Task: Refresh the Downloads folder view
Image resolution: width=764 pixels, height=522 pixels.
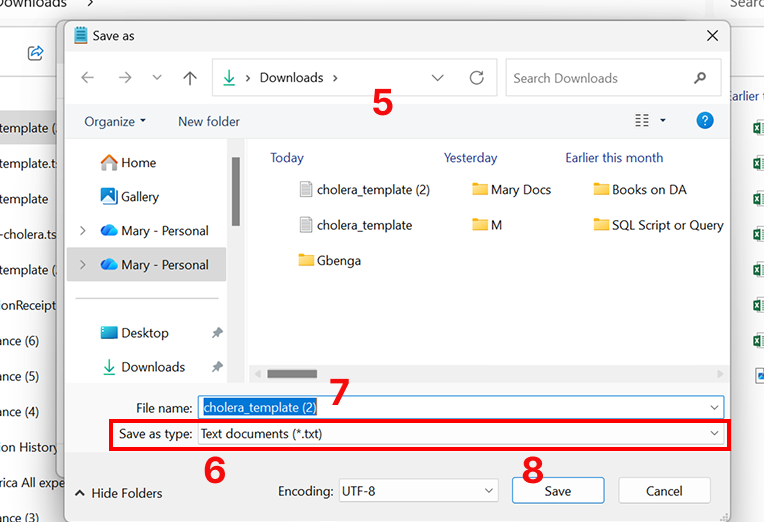Action: click(x=477, y=77)
